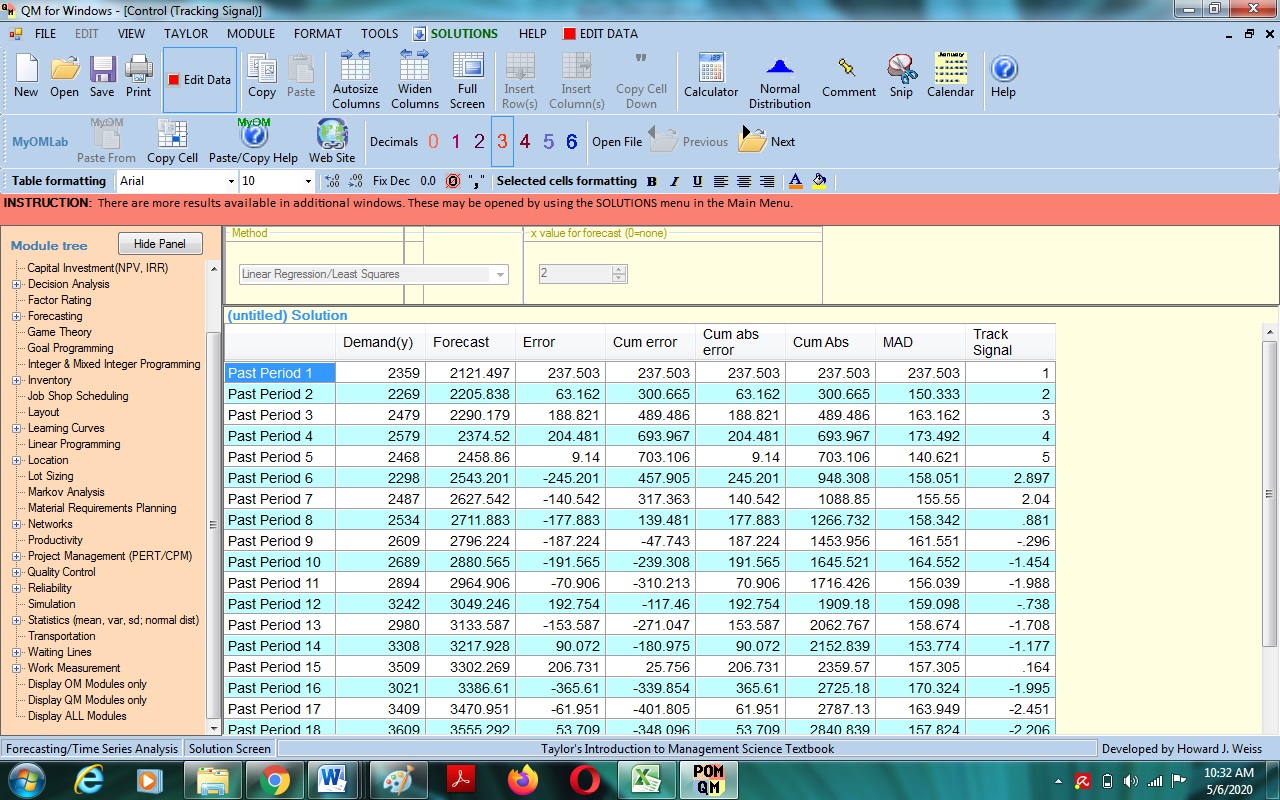
Task: Click the Help icon in the toolbar
Action: [x=1003, y=77]
